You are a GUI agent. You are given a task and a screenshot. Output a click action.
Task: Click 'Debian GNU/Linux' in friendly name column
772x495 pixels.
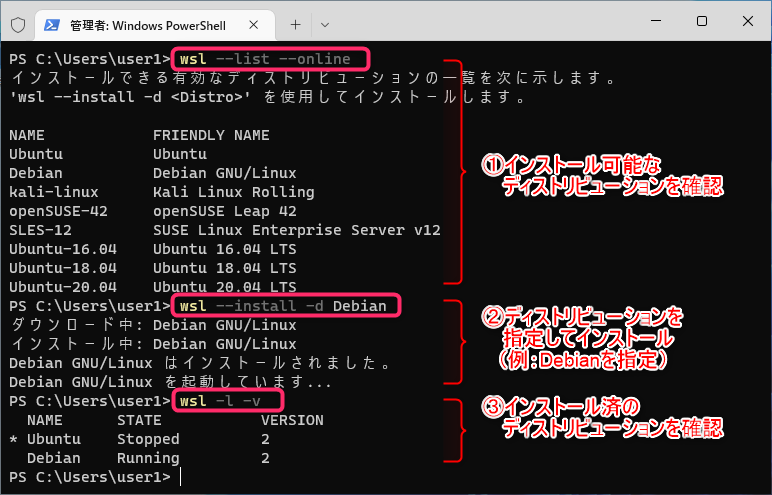(225, 173)
